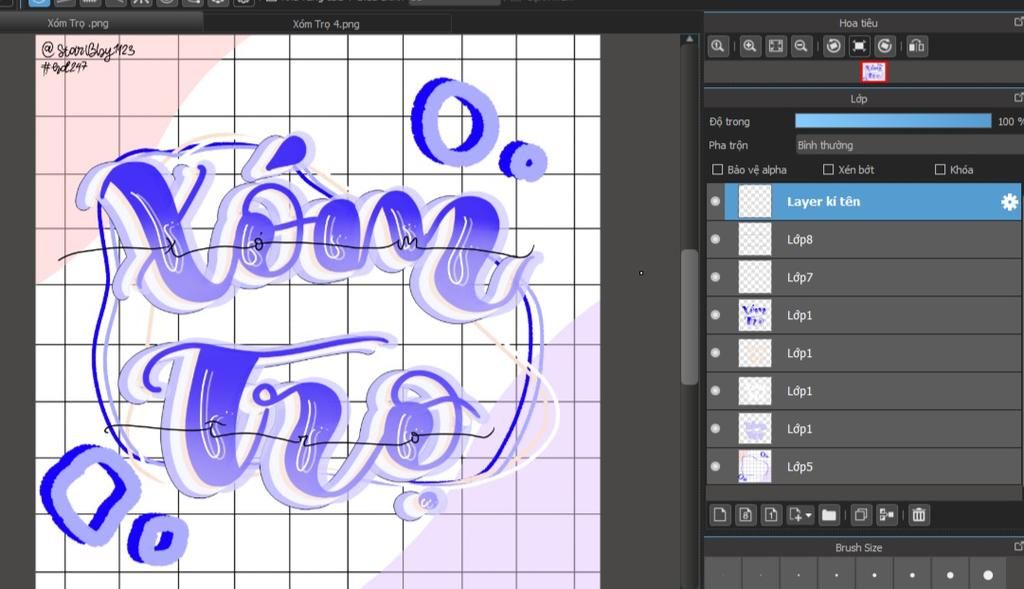Add a new 8-bit layer
The image size is (1024, 589).
point(745,515)
